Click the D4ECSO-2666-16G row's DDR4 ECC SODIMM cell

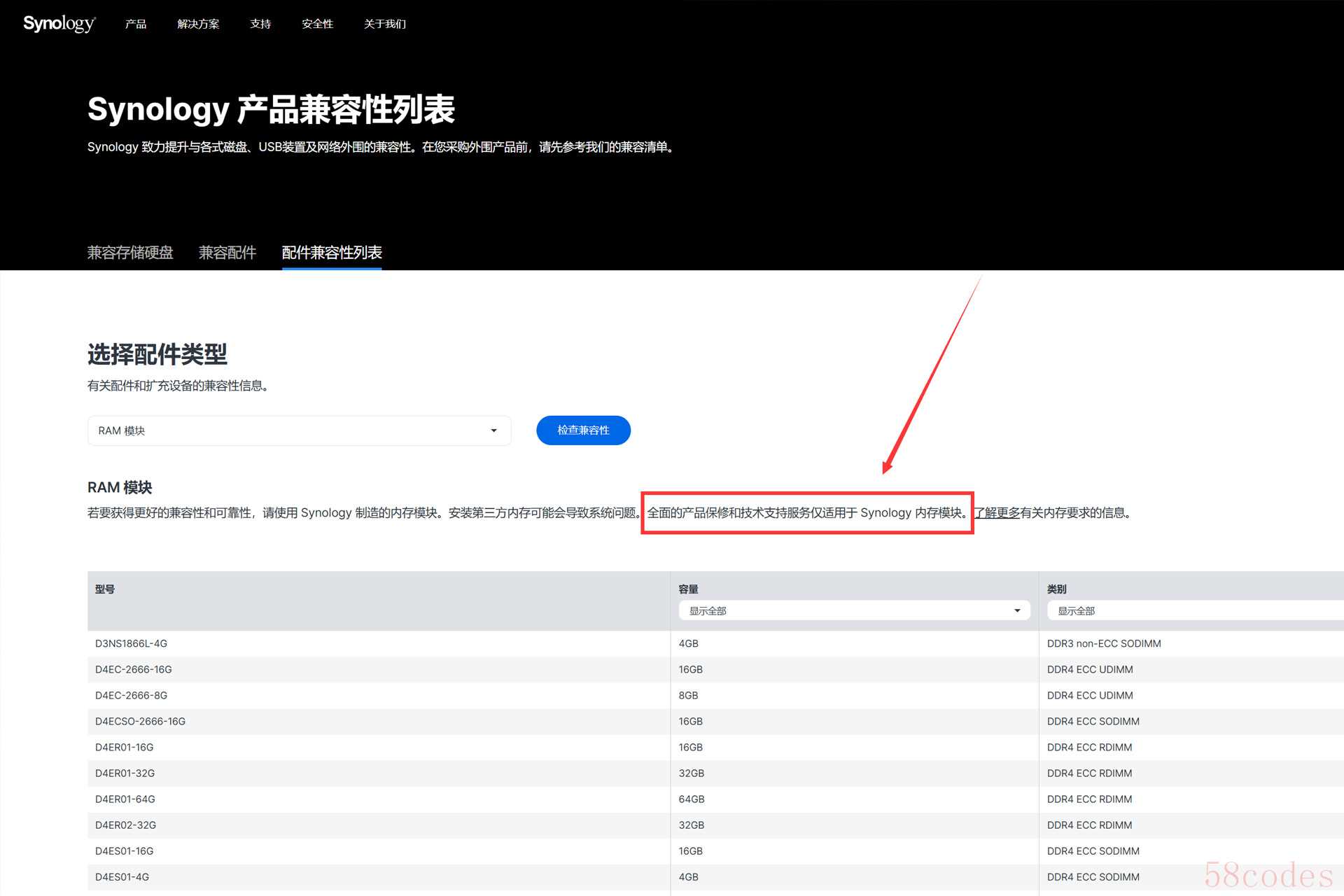(x=1093, y=721)
